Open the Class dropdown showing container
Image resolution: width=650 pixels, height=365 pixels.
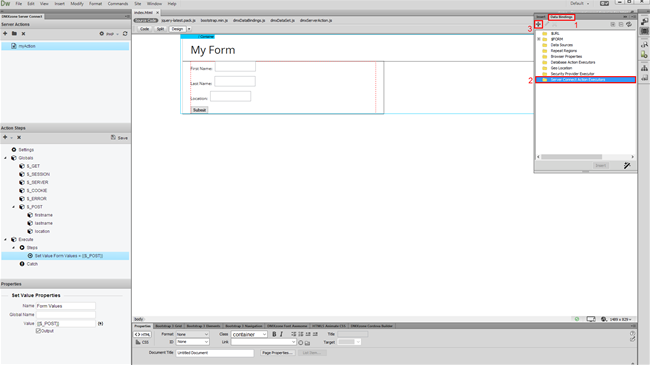point(249,334)
